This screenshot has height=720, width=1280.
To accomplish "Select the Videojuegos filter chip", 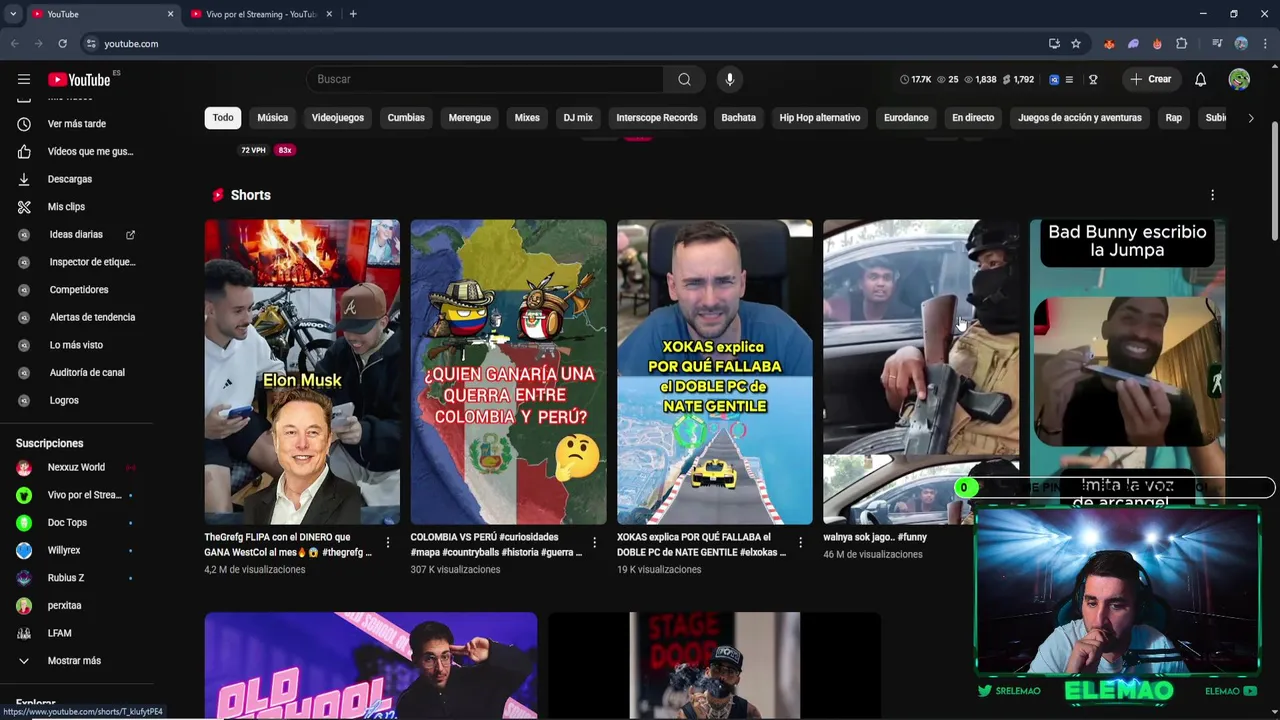I will [338, 118].
